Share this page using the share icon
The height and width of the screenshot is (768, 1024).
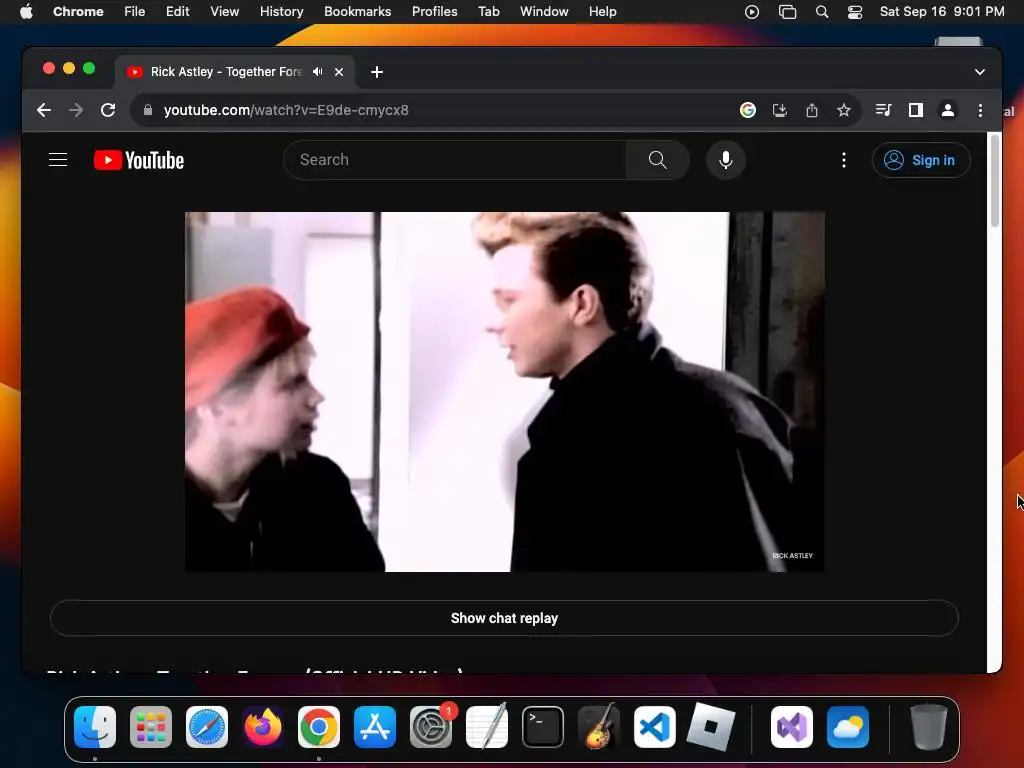pyautogui.click(x=812, y=110)
